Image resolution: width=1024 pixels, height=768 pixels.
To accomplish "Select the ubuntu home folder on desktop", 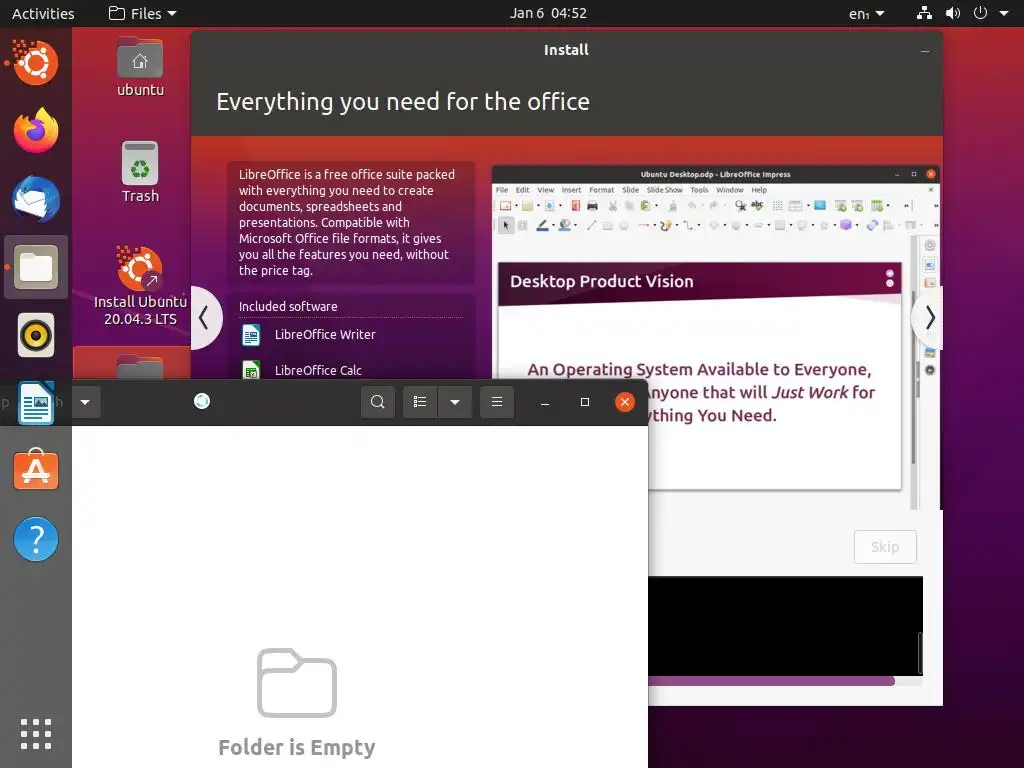I will click(x=140, y=67).
